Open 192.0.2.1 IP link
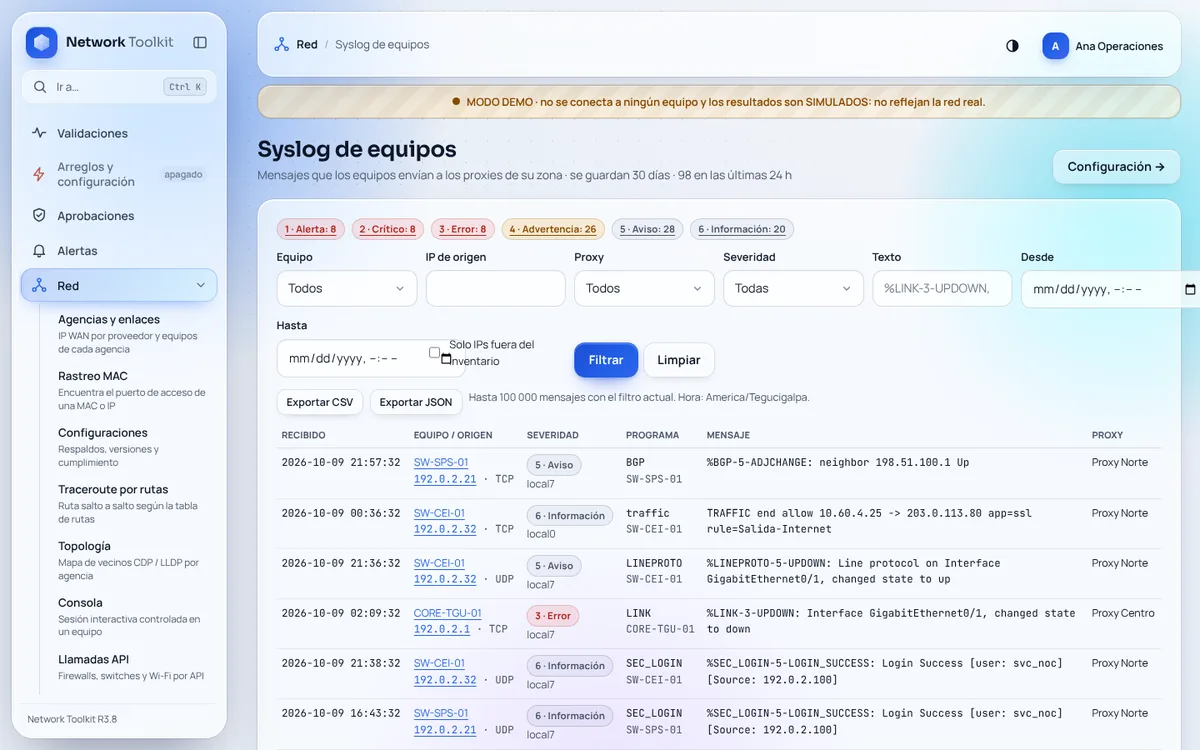This screenshot has width=1200, height=750. click(442, 629)
